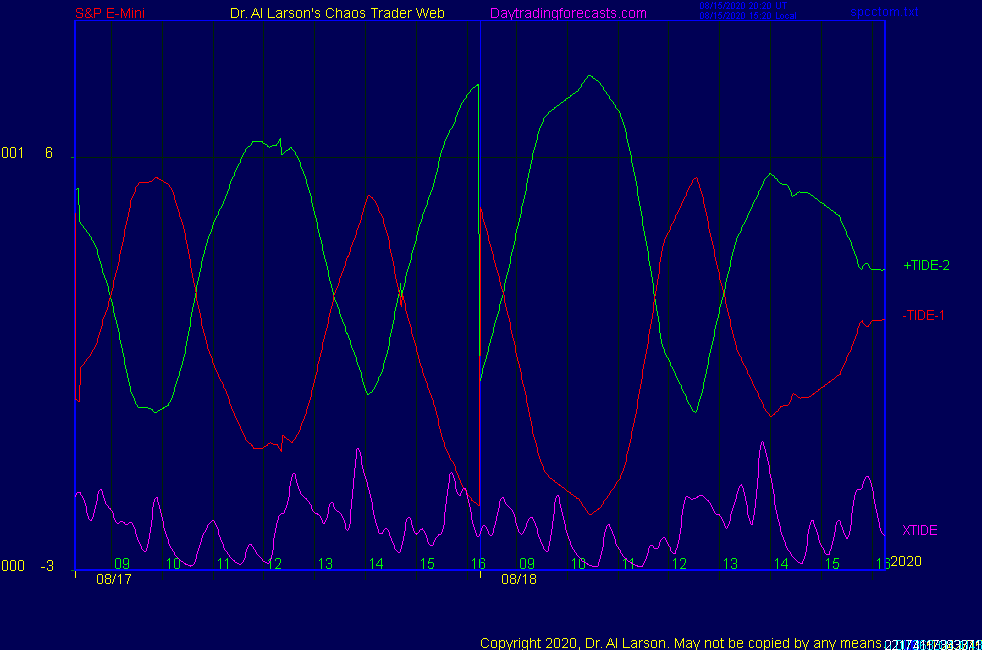Click the spcctom.txt file name label
The height and width of the screenshot is (650, 982).
point(884,12)
